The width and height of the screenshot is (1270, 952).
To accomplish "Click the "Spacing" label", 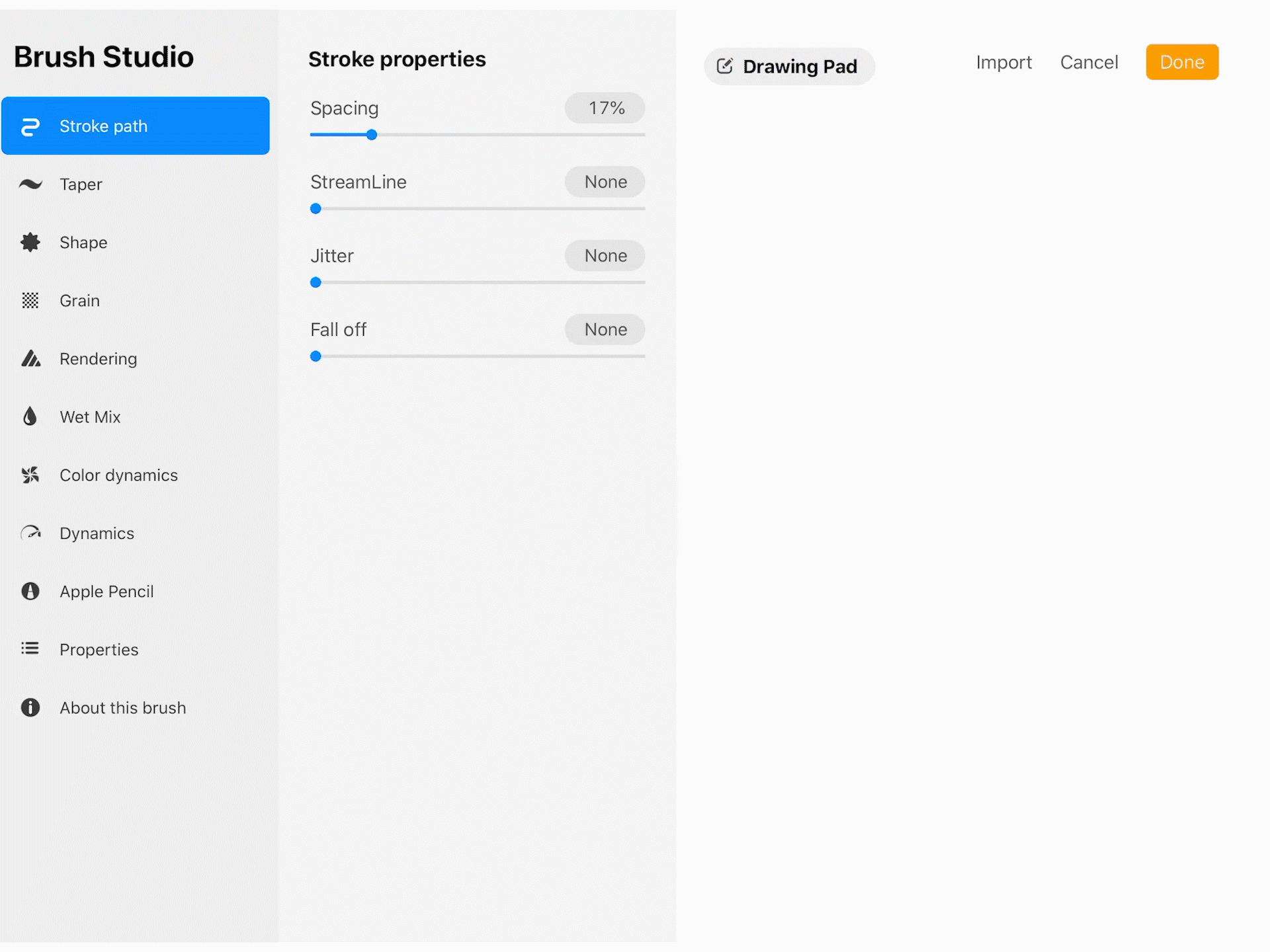I will pos(345,108).
